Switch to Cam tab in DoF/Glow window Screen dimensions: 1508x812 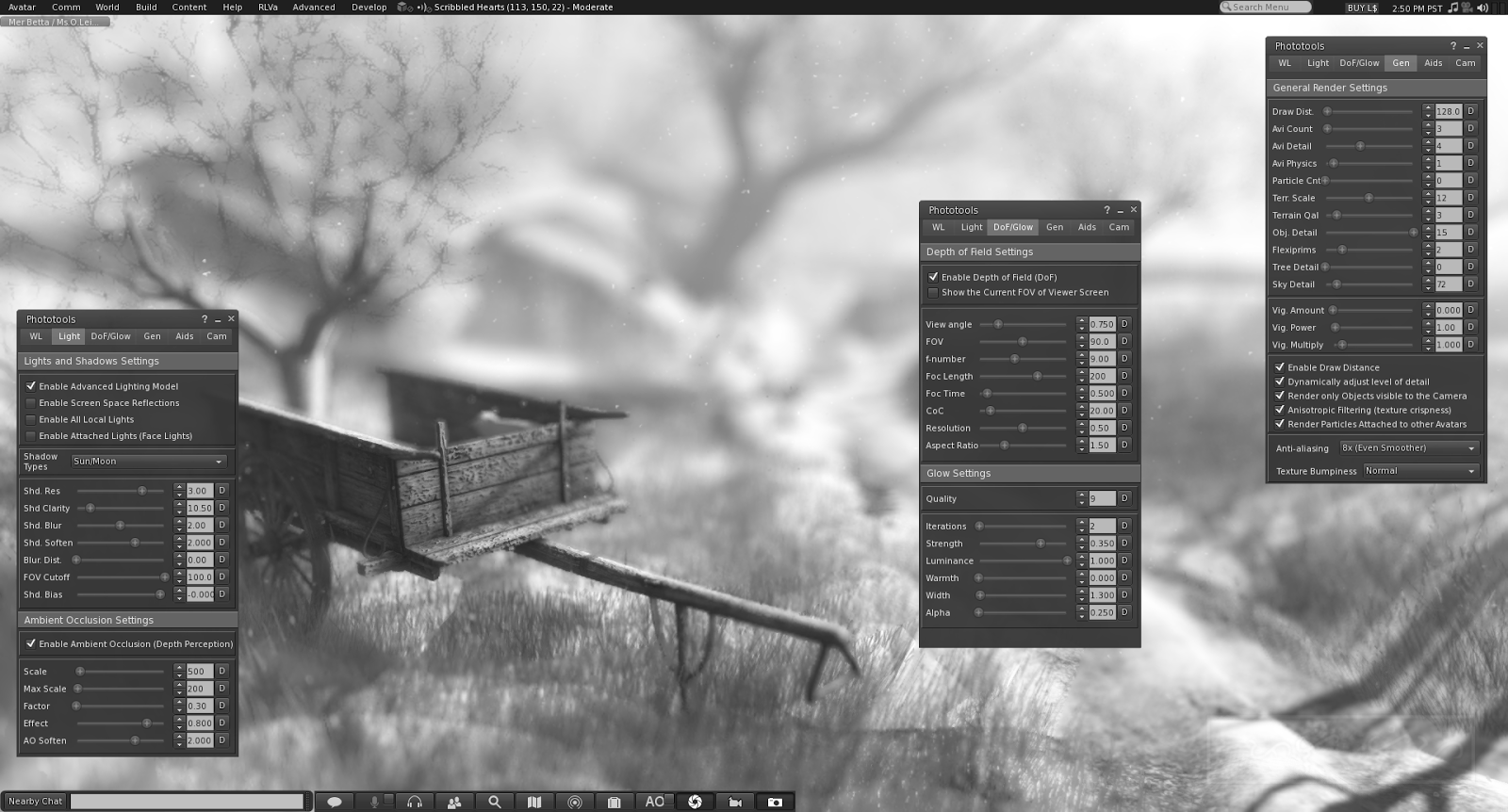(1119, 227)
